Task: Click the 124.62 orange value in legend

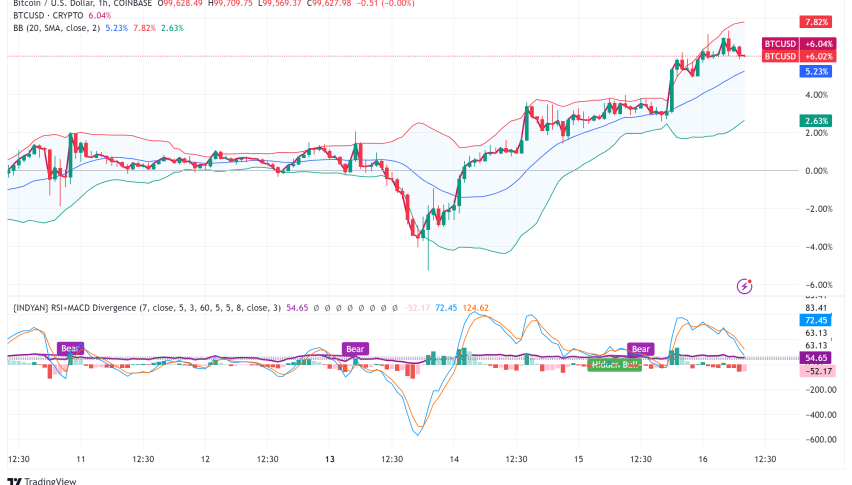Action: (475, 307)
